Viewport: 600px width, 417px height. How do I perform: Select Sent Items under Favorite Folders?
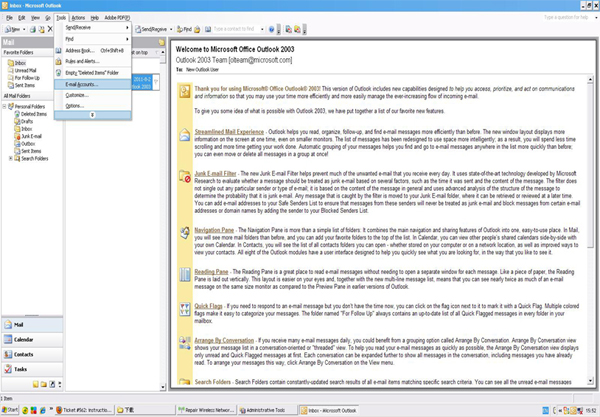click(21, 85)
